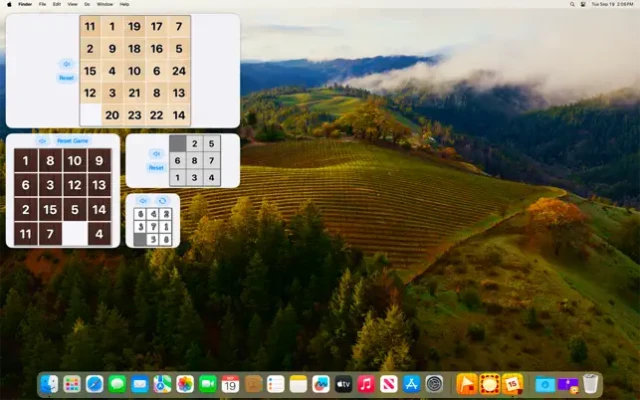This screenshot has height=400, width=640.
Task: Open the Help menu
Action: tap(124, 4)
